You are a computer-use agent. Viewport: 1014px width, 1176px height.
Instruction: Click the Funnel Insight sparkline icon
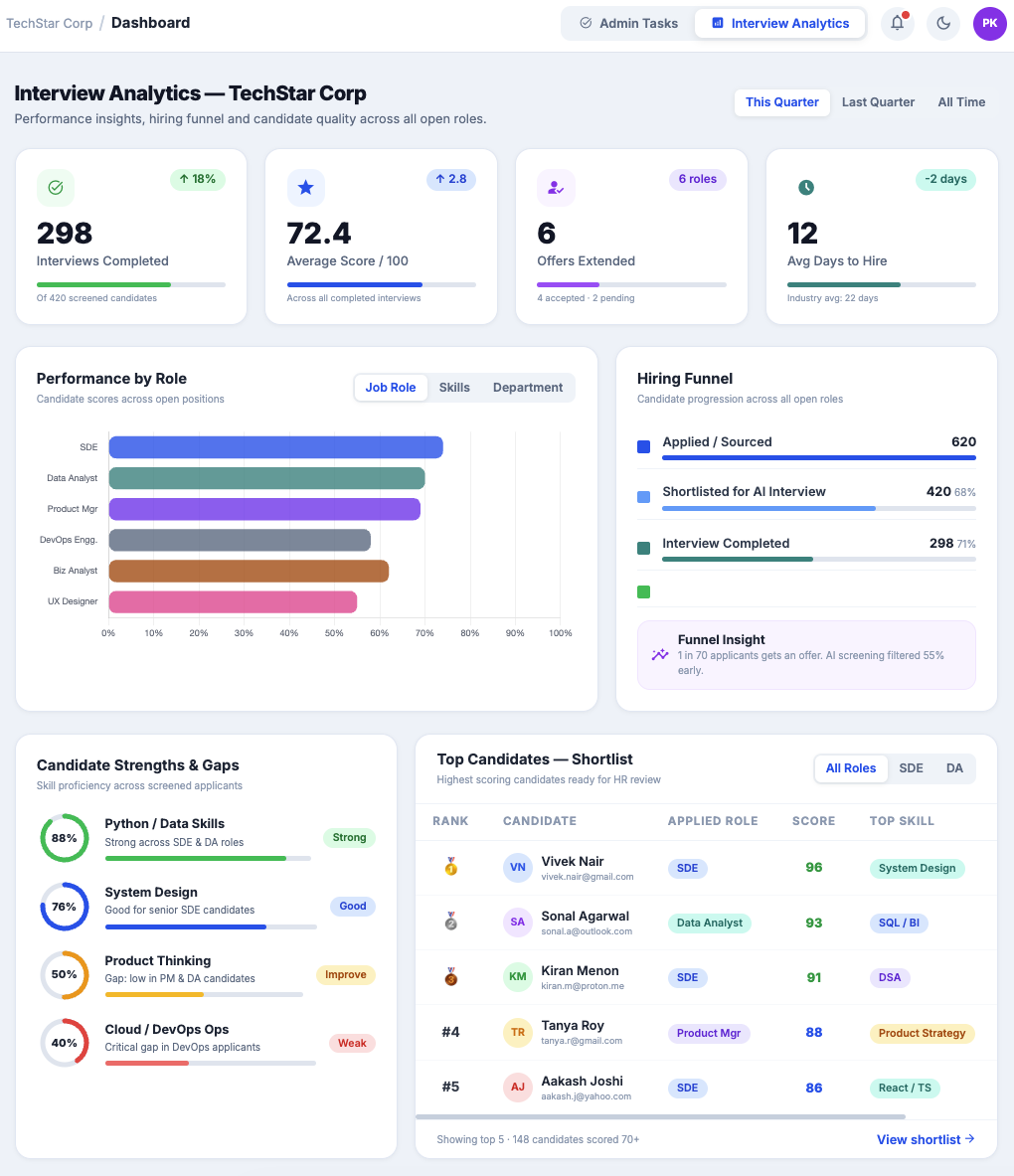click(660, 655)
